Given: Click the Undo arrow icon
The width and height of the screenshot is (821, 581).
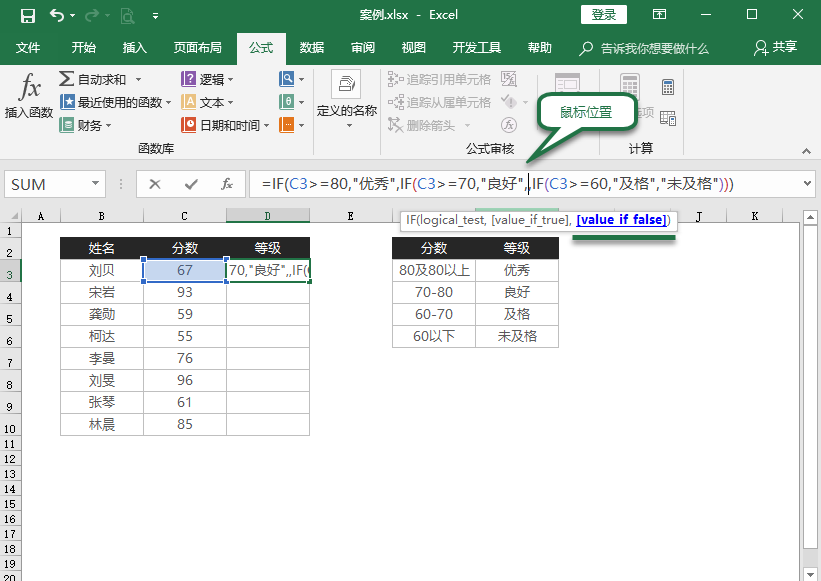Looking at the screenshot, I should (56, 15).
